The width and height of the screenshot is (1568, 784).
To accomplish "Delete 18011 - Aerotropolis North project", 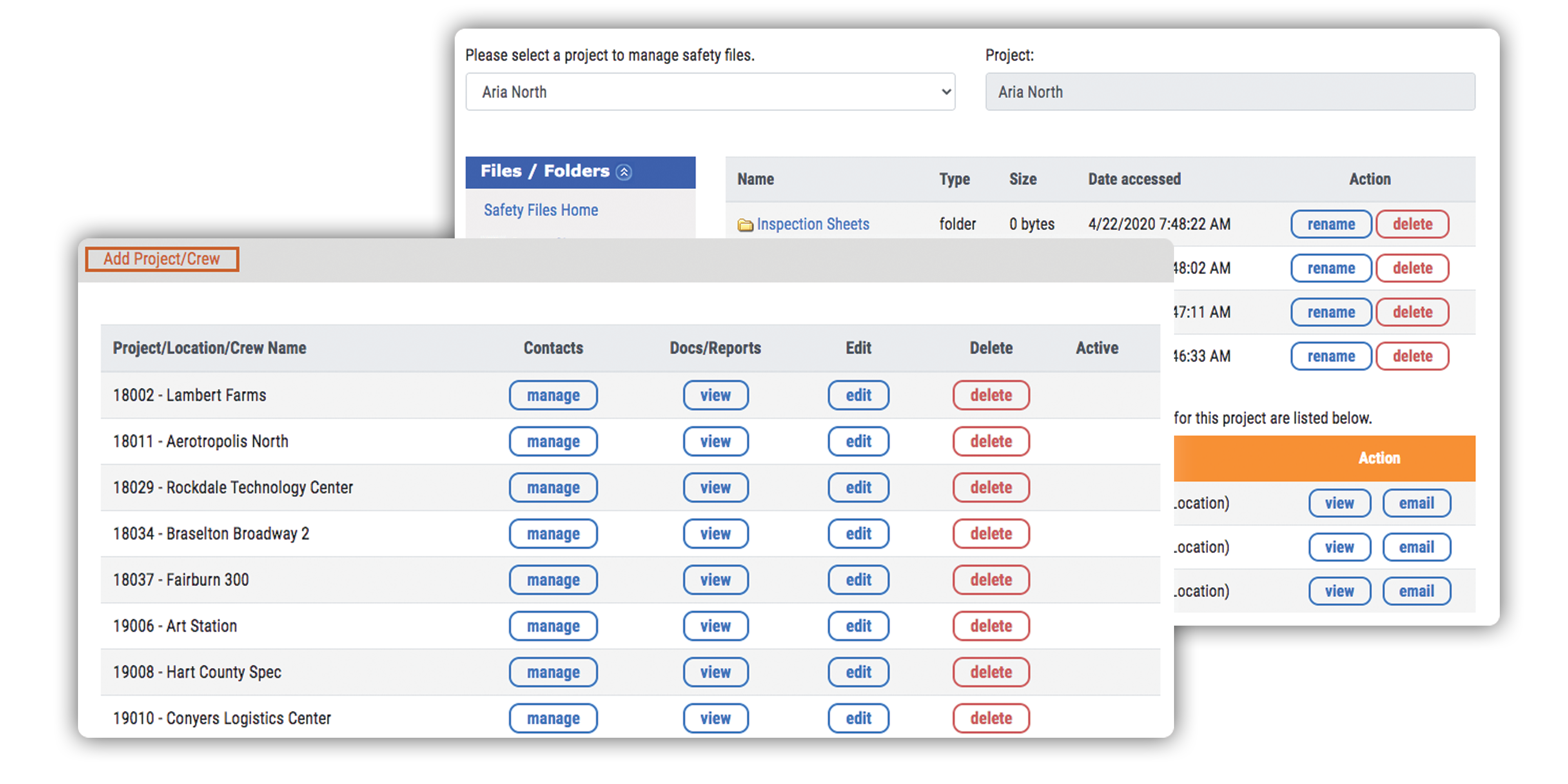I will tap(991, 441).
